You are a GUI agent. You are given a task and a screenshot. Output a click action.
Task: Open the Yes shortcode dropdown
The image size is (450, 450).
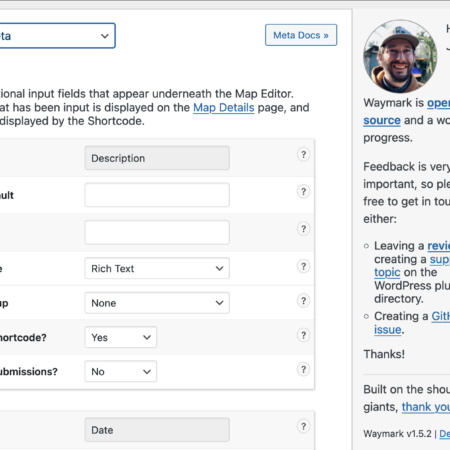(121, 337)
